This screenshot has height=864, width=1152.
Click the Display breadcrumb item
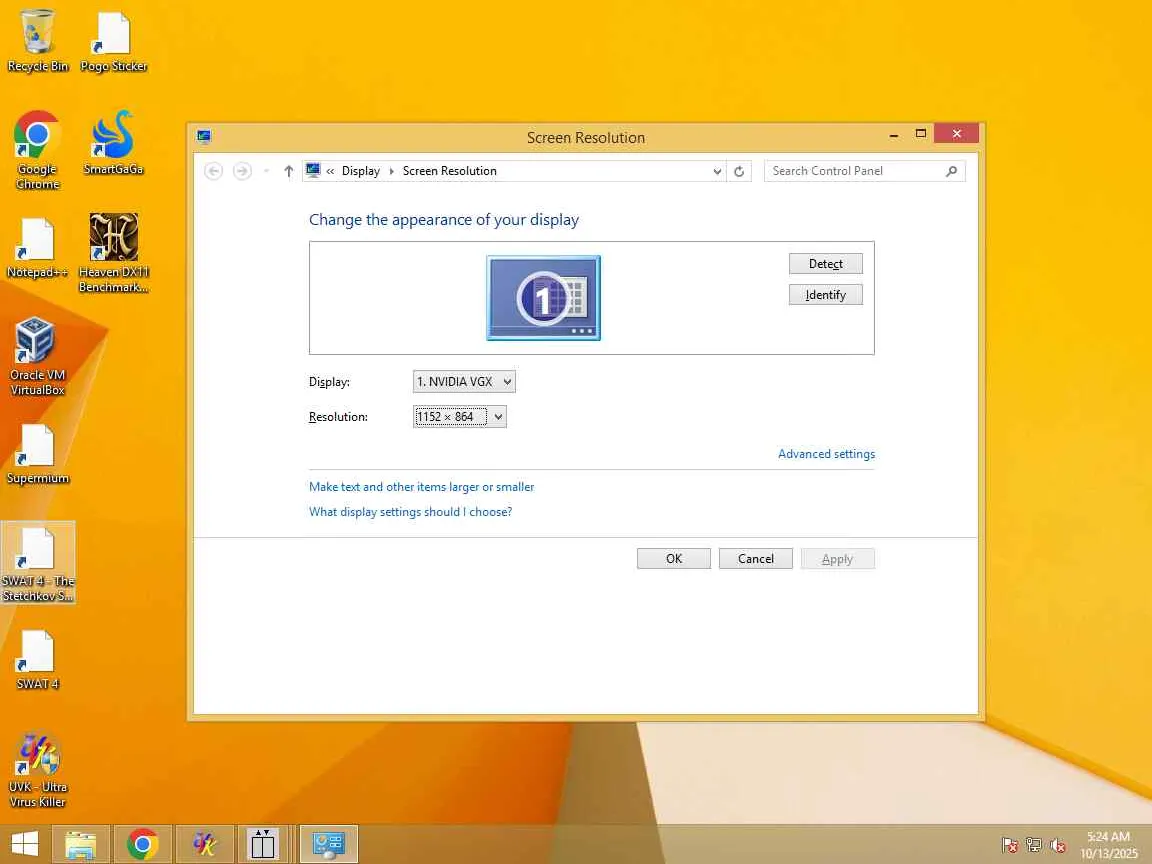click(x=361, y=170)
